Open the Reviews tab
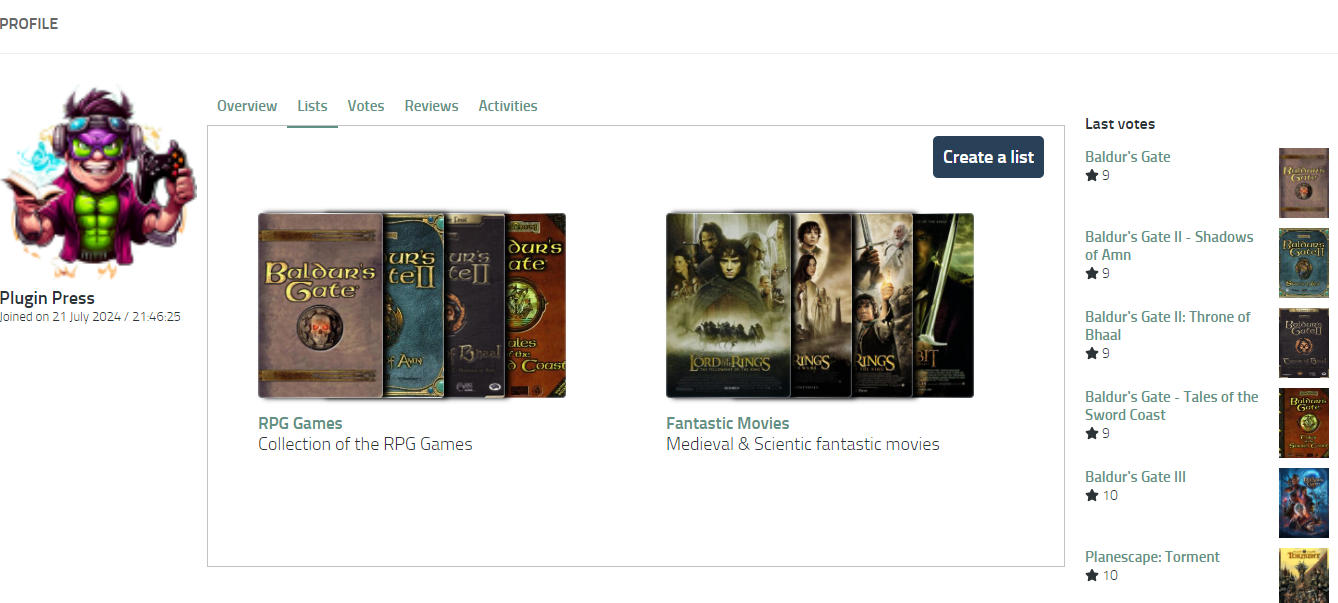1338x603 pixels. [x=432, y=106]
